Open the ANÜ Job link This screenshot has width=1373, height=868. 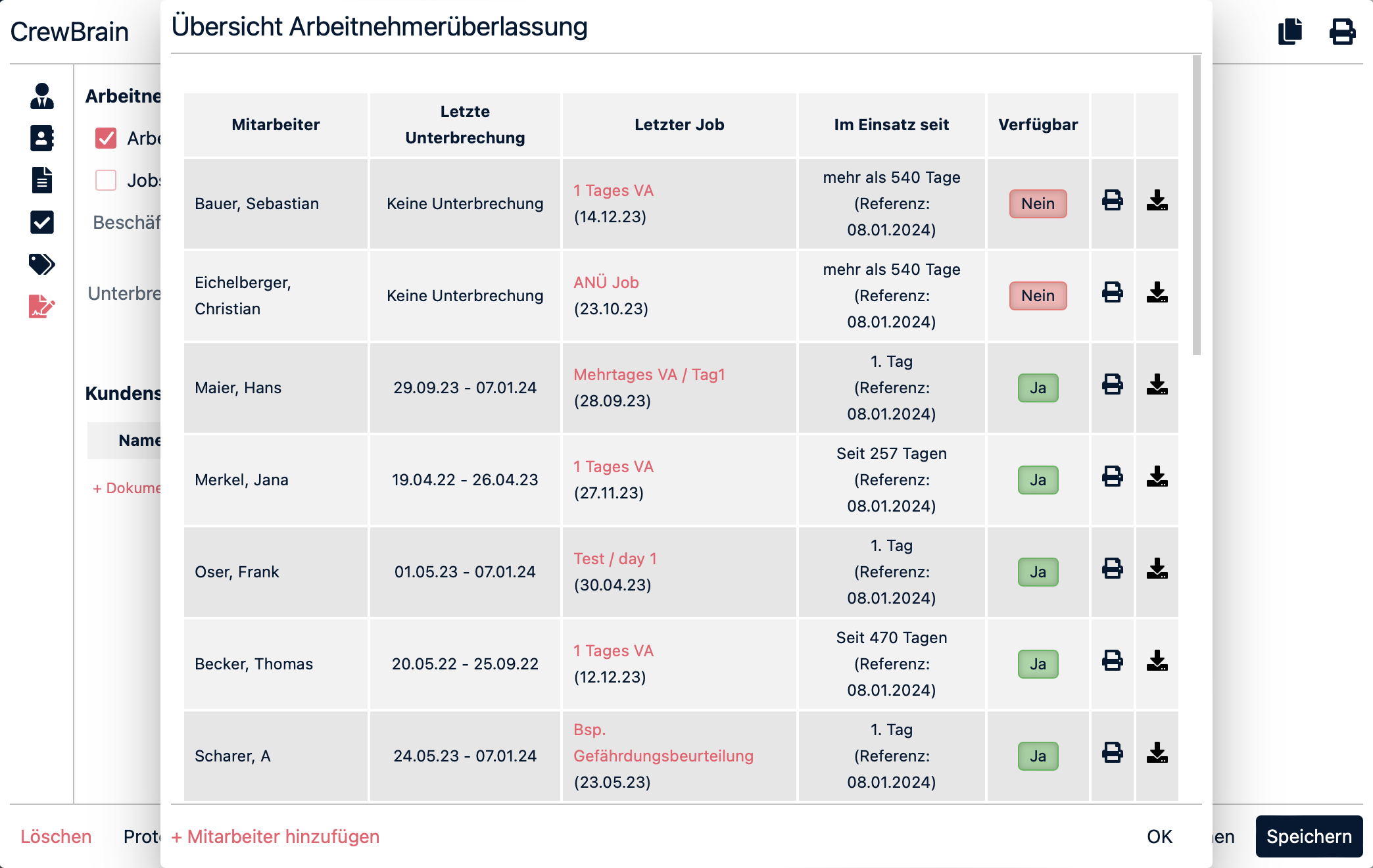(606, 283)
